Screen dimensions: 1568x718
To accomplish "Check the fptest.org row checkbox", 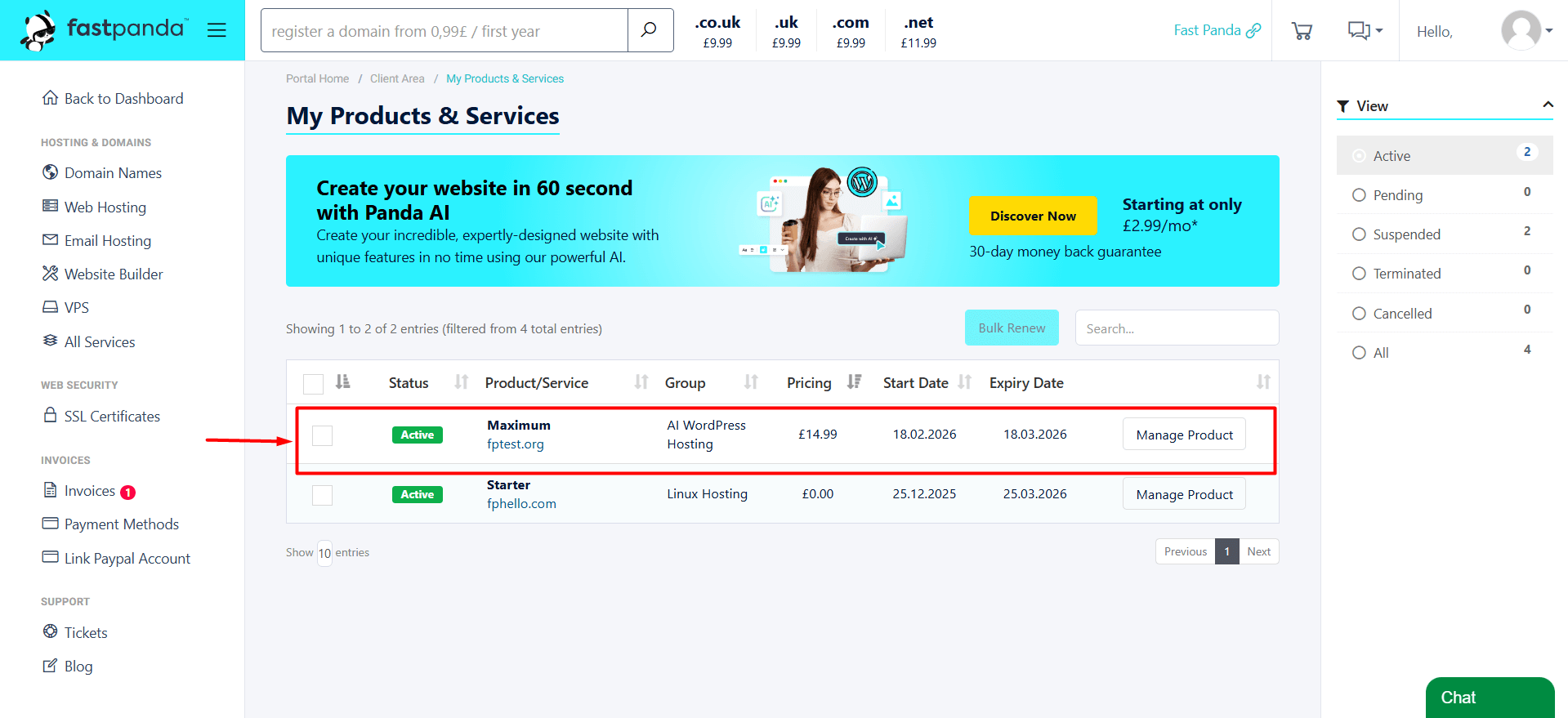I will tap(323, 435).
